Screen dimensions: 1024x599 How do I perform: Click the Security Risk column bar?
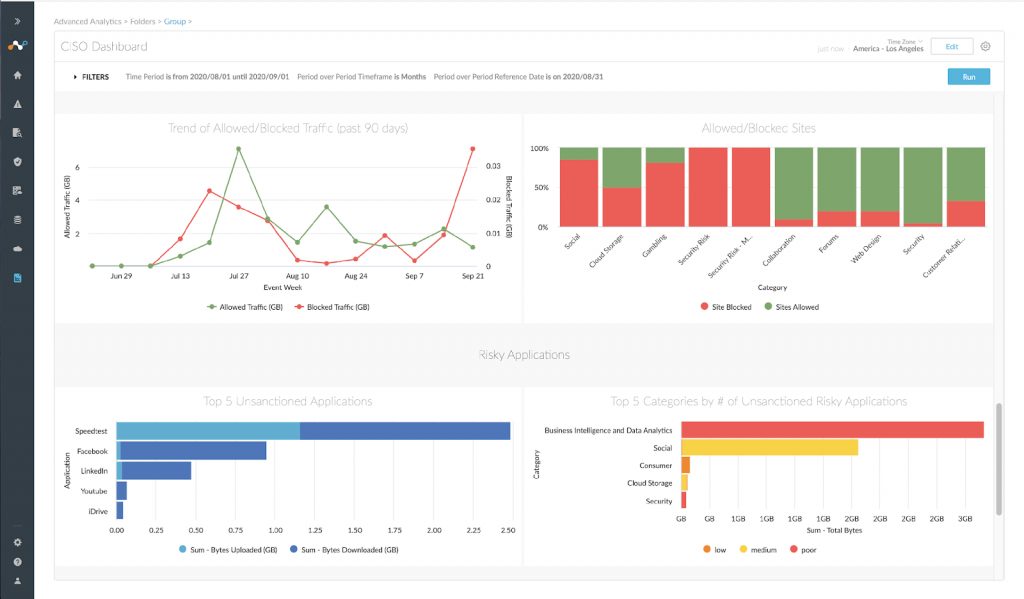click(x=708, y=187)
